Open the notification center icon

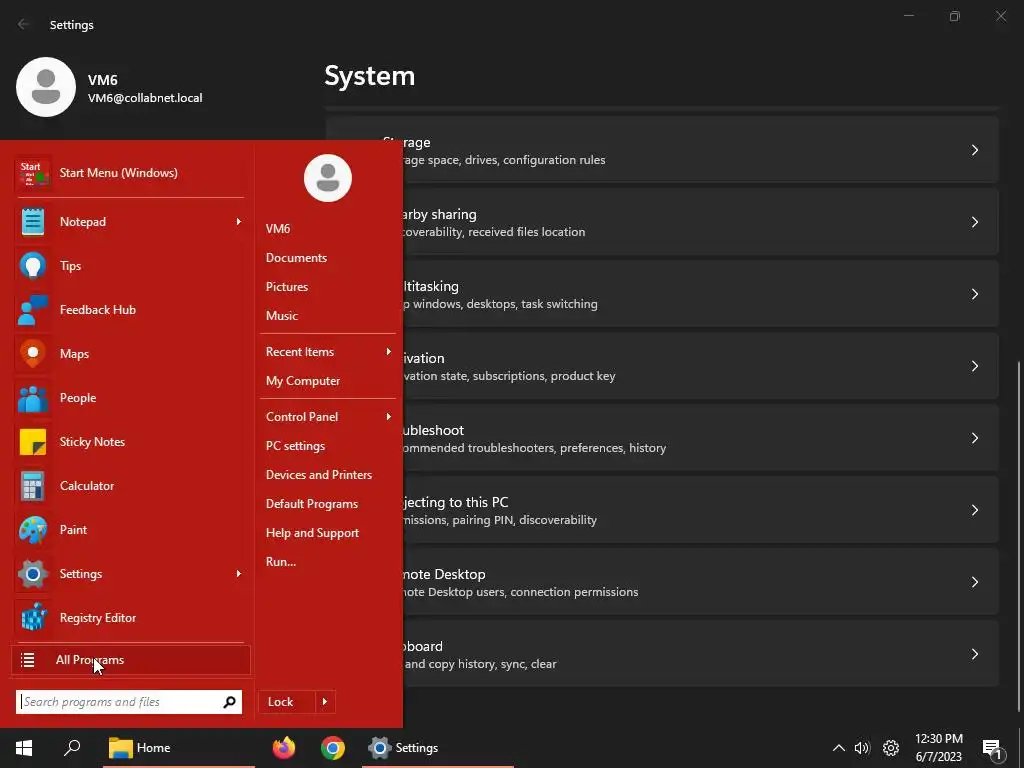993,750
